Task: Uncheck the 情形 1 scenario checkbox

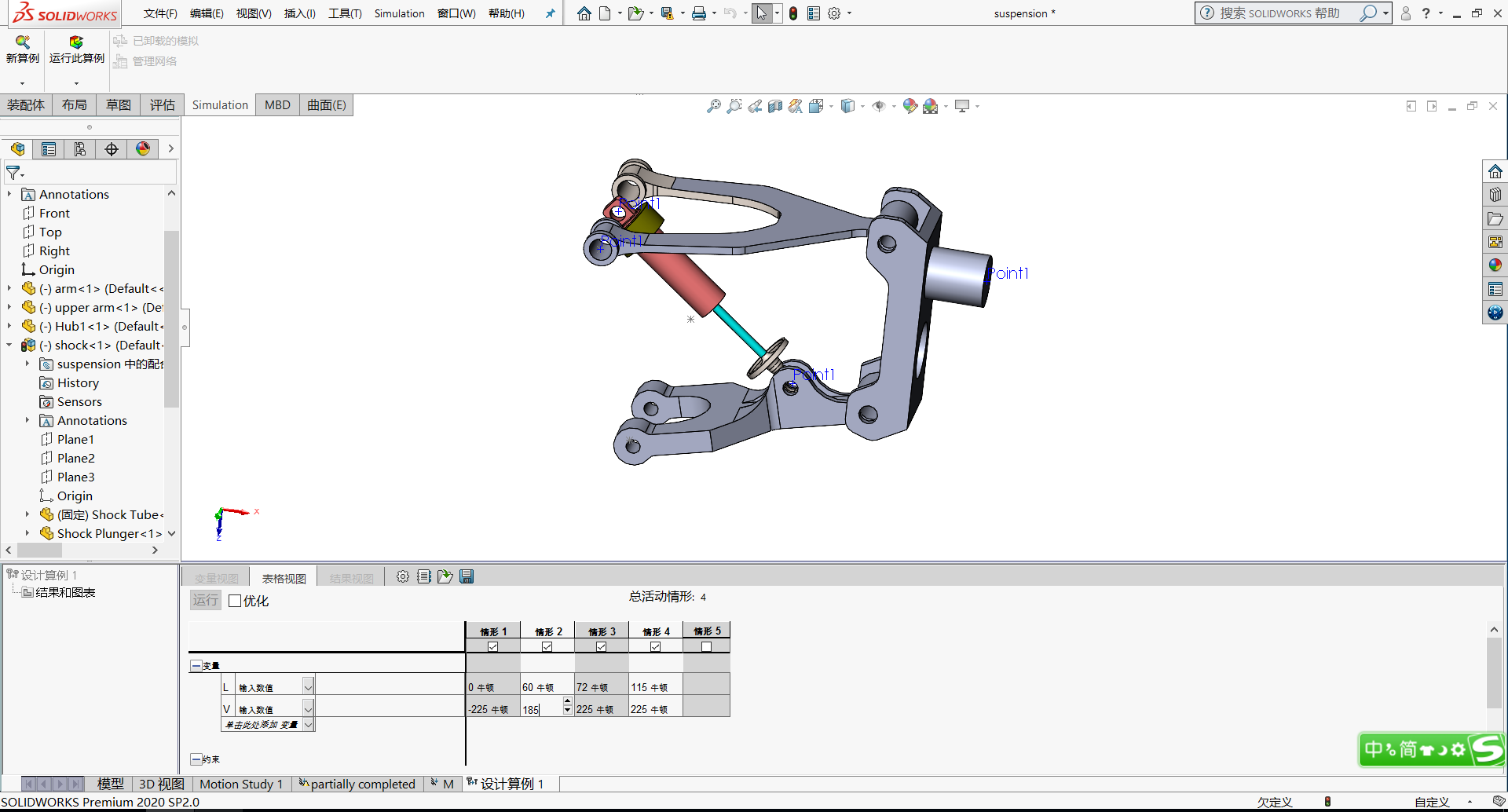Action: pyautogui.click(x=492, y=646)
